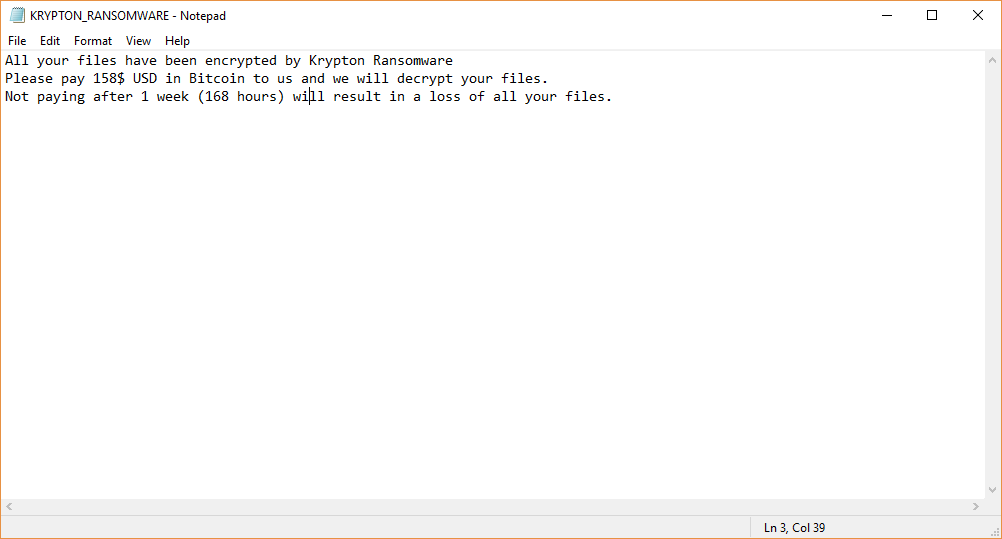Click the vertical scrollbar up arrow
The image size is (1002, 539).
tap(992, 60)
